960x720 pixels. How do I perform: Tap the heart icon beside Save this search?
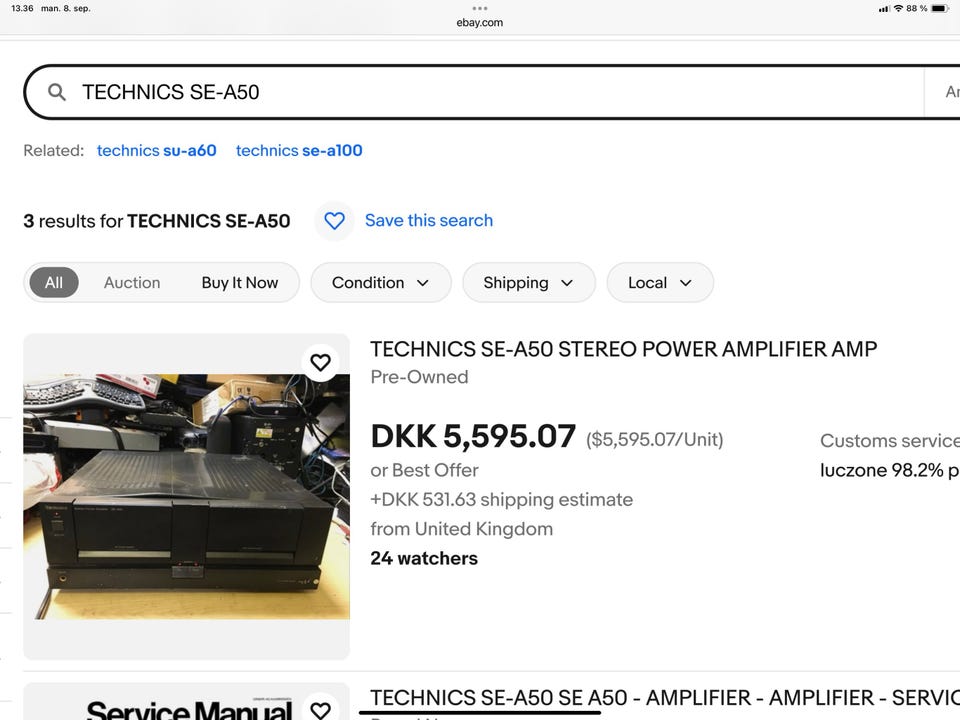pos(334,220)
